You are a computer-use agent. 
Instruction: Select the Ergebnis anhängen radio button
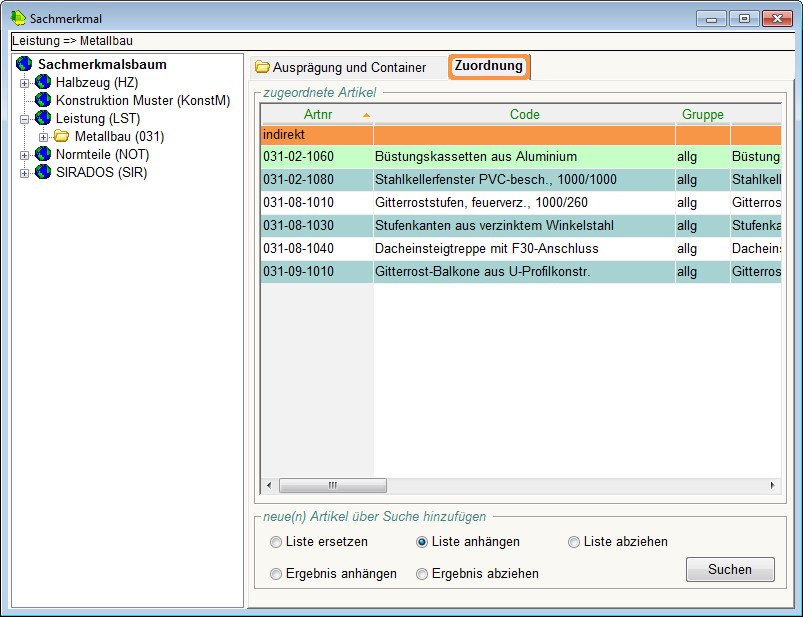pyautogui.click(x=276, y=574)
